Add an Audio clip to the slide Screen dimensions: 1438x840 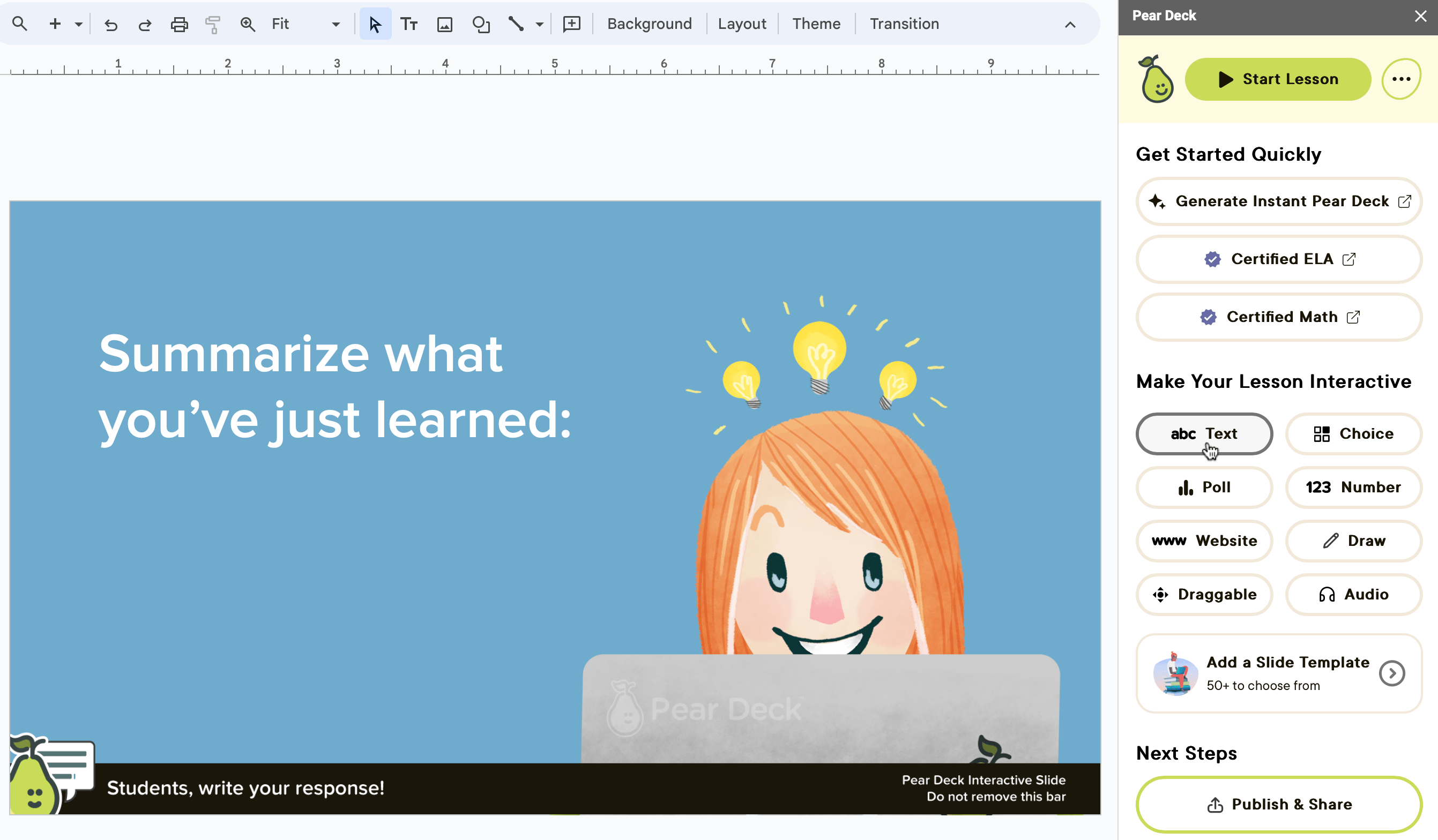pos(1353,595)
